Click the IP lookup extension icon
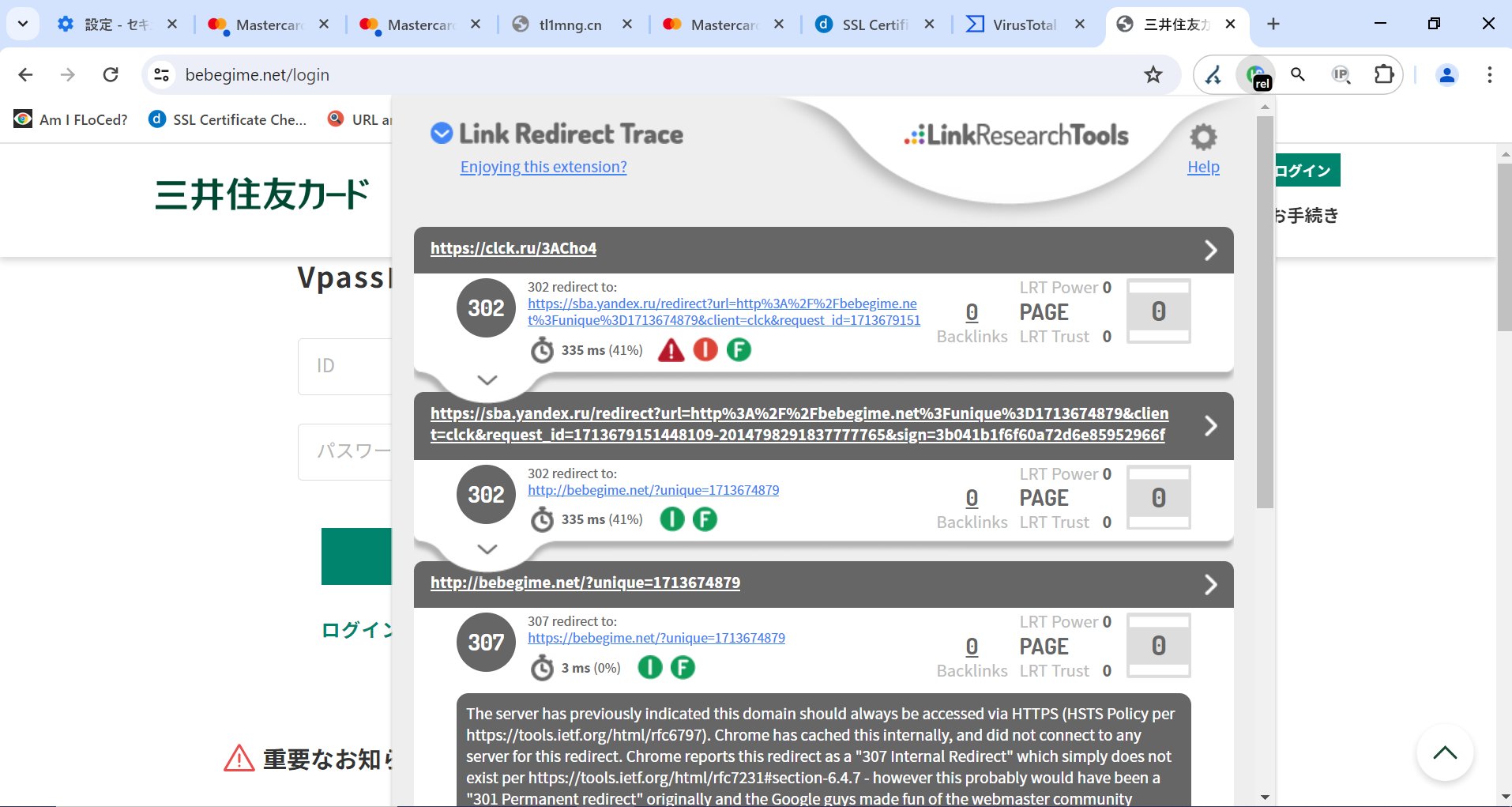 pos(1341,75)
